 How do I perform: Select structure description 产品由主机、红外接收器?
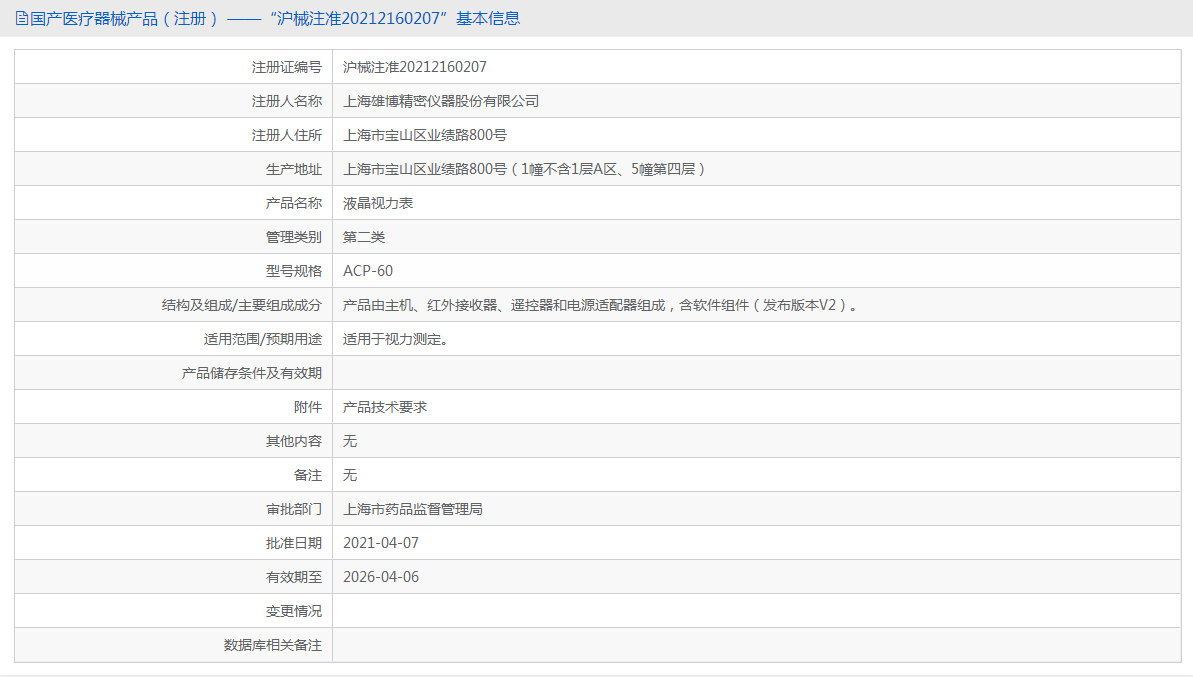click(x=601, y=305)
